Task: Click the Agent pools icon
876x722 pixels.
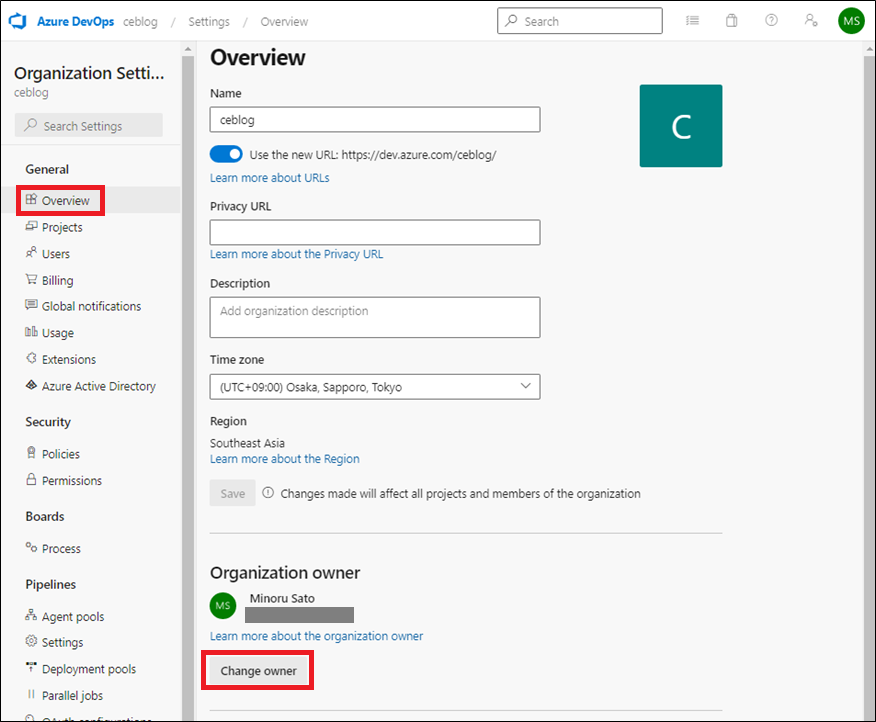Action: (31, 615)
